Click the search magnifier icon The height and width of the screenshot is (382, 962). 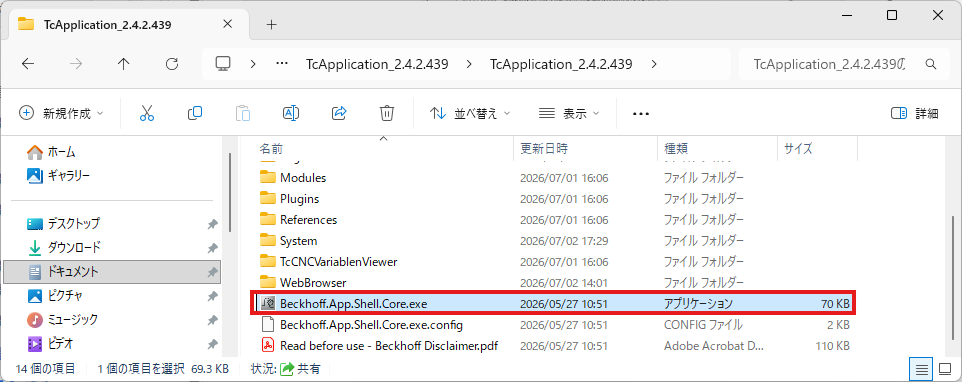pyautogui.click(x=931, y=64)
